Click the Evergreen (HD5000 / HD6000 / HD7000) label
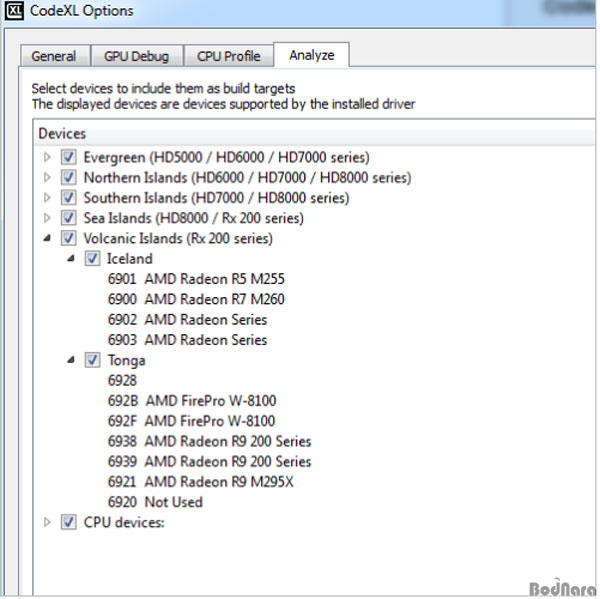 click(x=227, y=158)
